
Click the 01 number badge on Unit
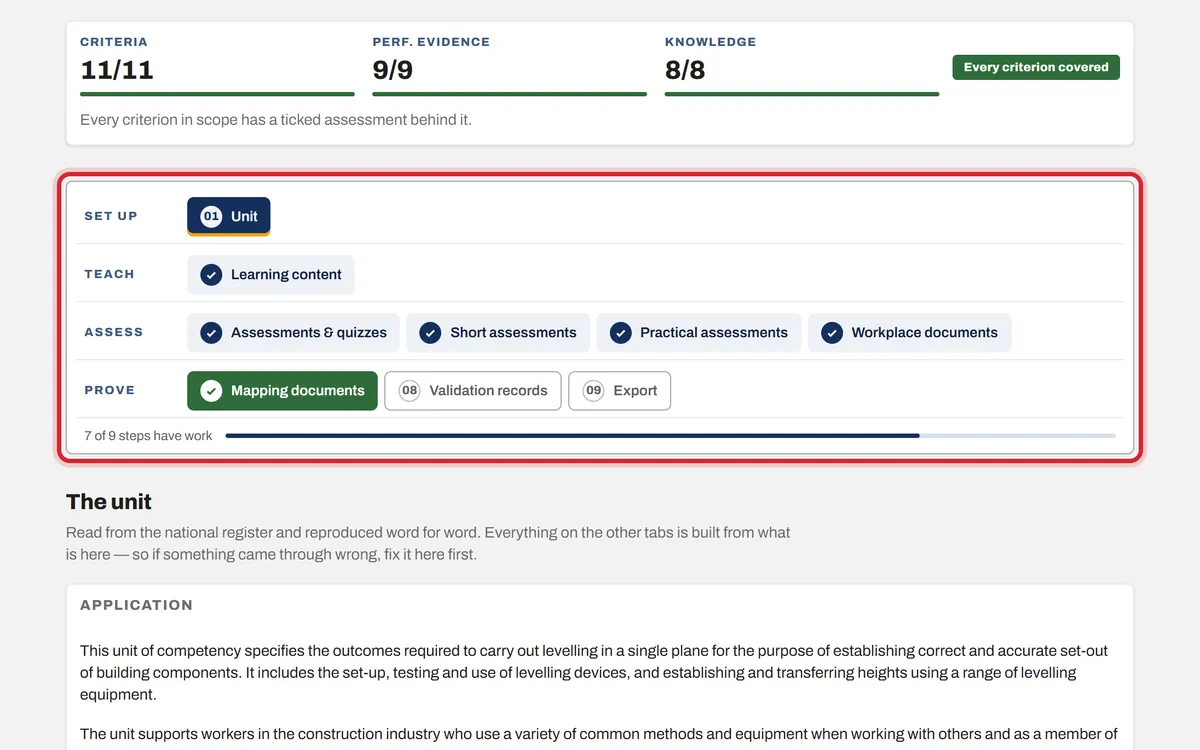(211, 216)
